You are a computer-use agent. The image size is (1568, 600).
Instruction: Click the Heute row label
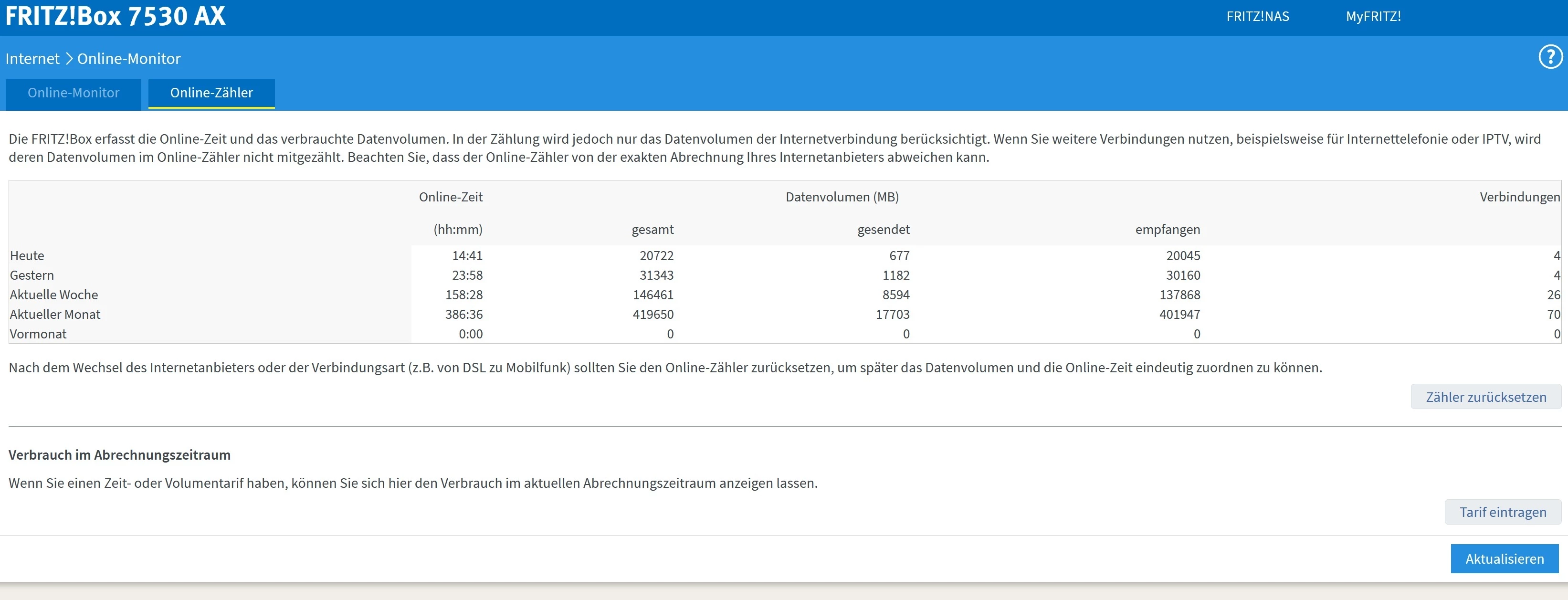[x=27, y=255]
